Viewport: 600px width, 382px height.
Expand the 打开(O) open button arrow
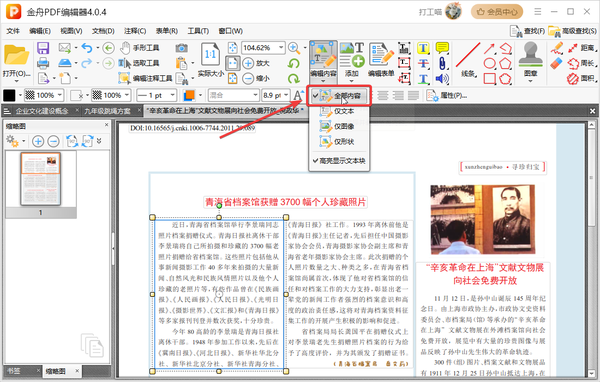(16, 81)
